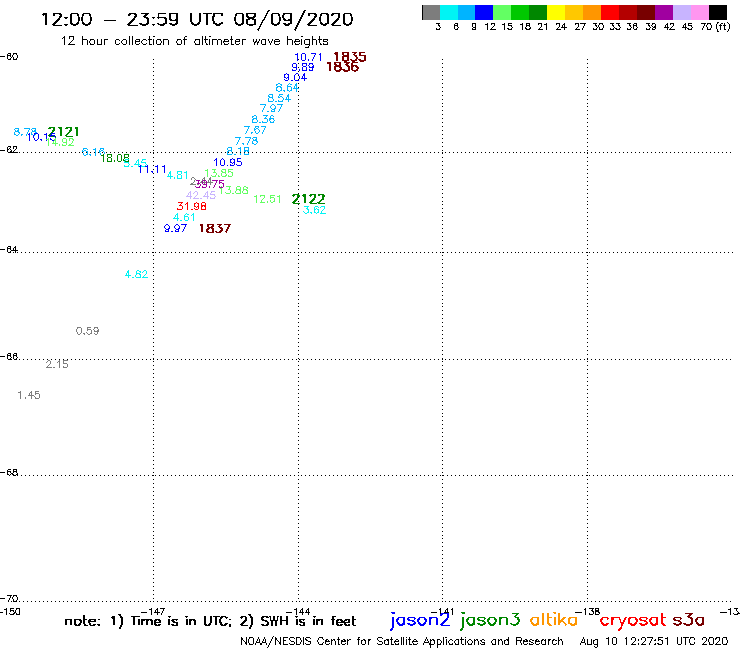Click the wave height value '13.88'
The image size is (740, 650).
(234, 190)
